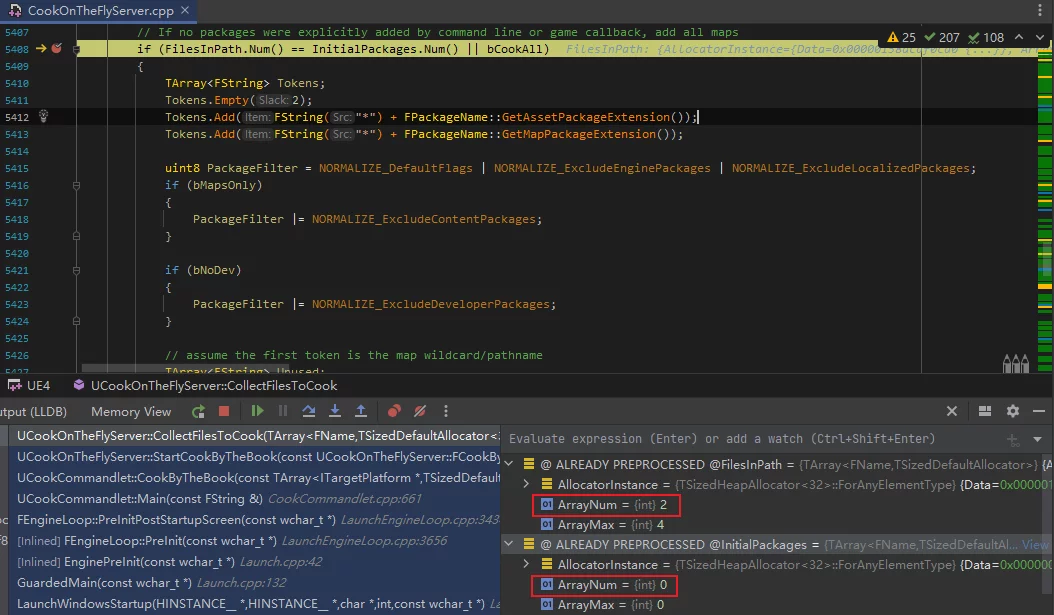Collapse the InitialPackages variable node

click(510, 545)
